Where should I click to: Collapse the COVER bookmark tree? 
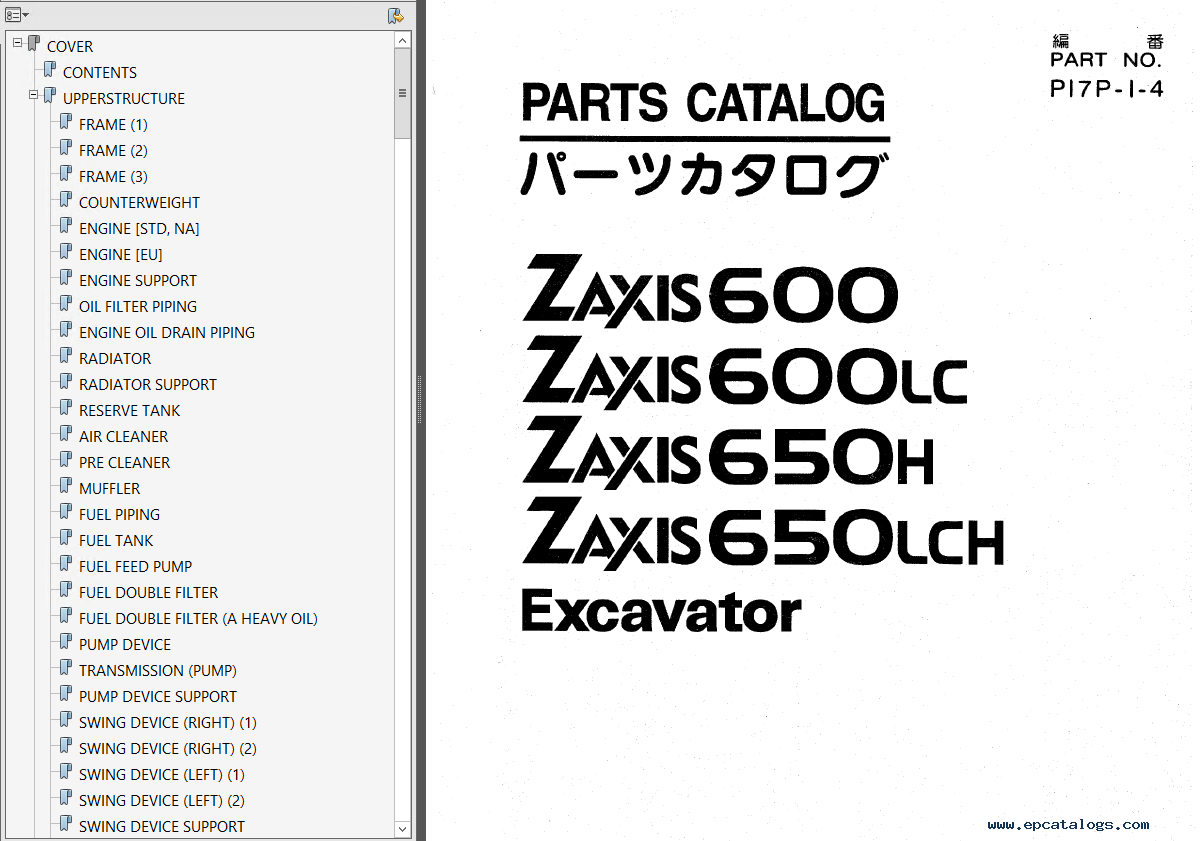pyautogui.click(x=18, y=43)
